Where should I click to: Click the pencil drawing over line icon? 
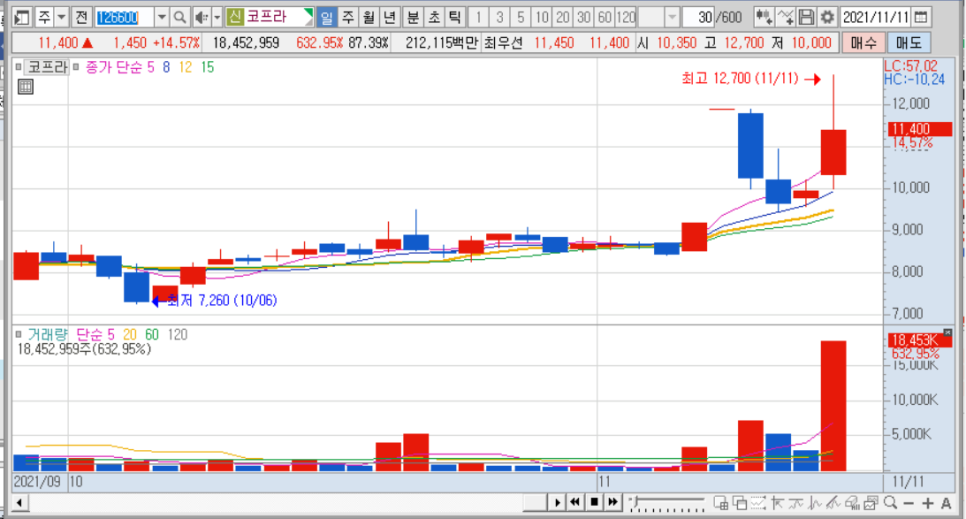coord(833,503)
